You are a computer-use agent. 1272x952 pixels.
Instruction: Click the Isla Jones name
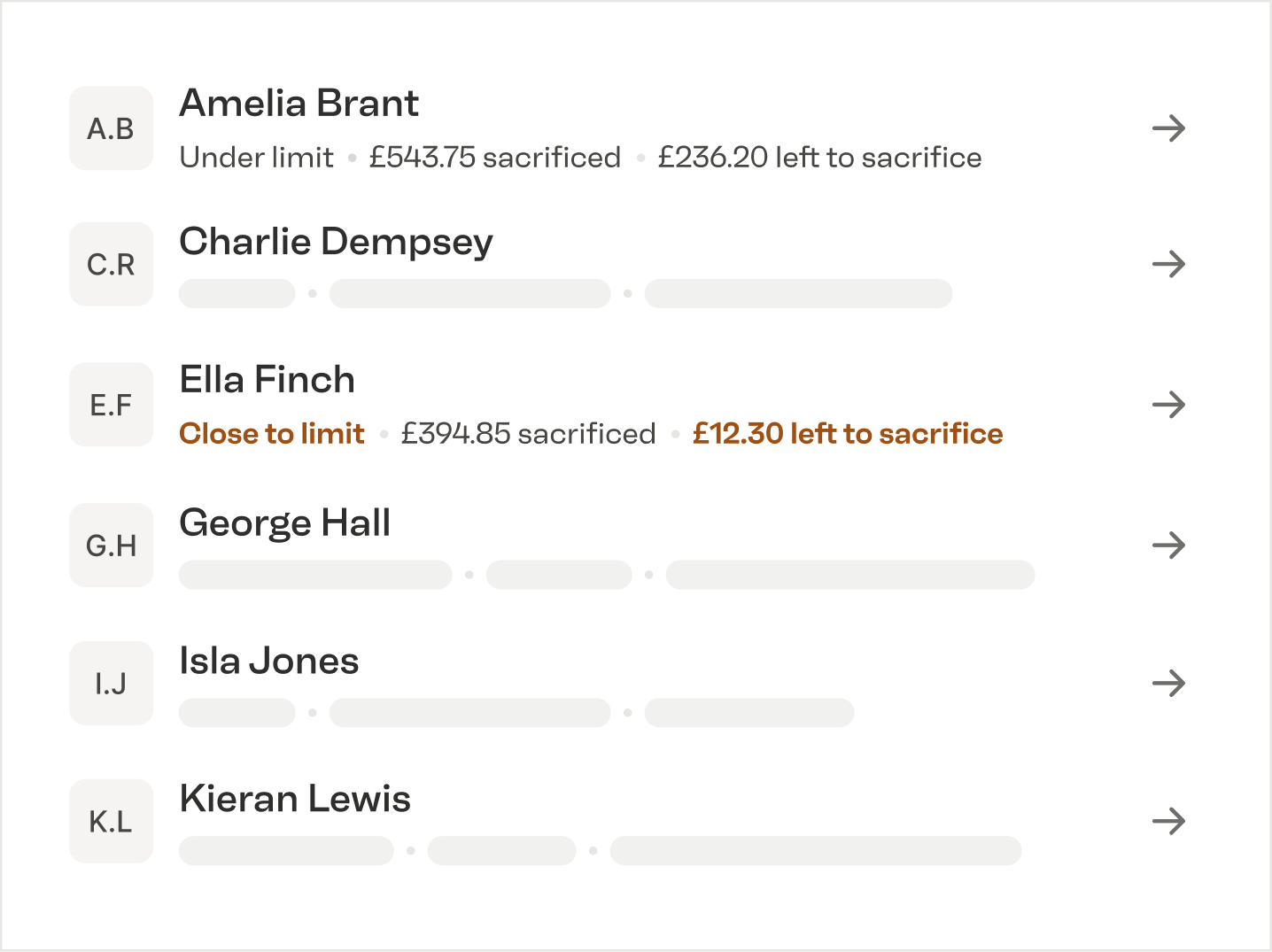tap(268, 662)
